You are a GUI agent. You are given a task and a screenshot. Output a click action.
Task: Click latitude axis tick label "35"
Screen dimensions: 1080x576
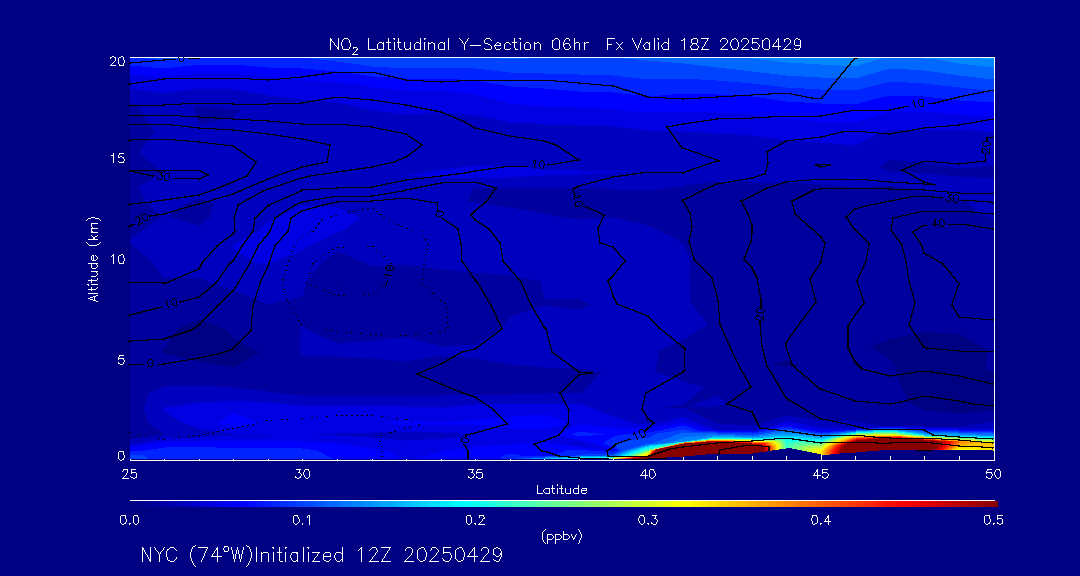pos(475,473)
